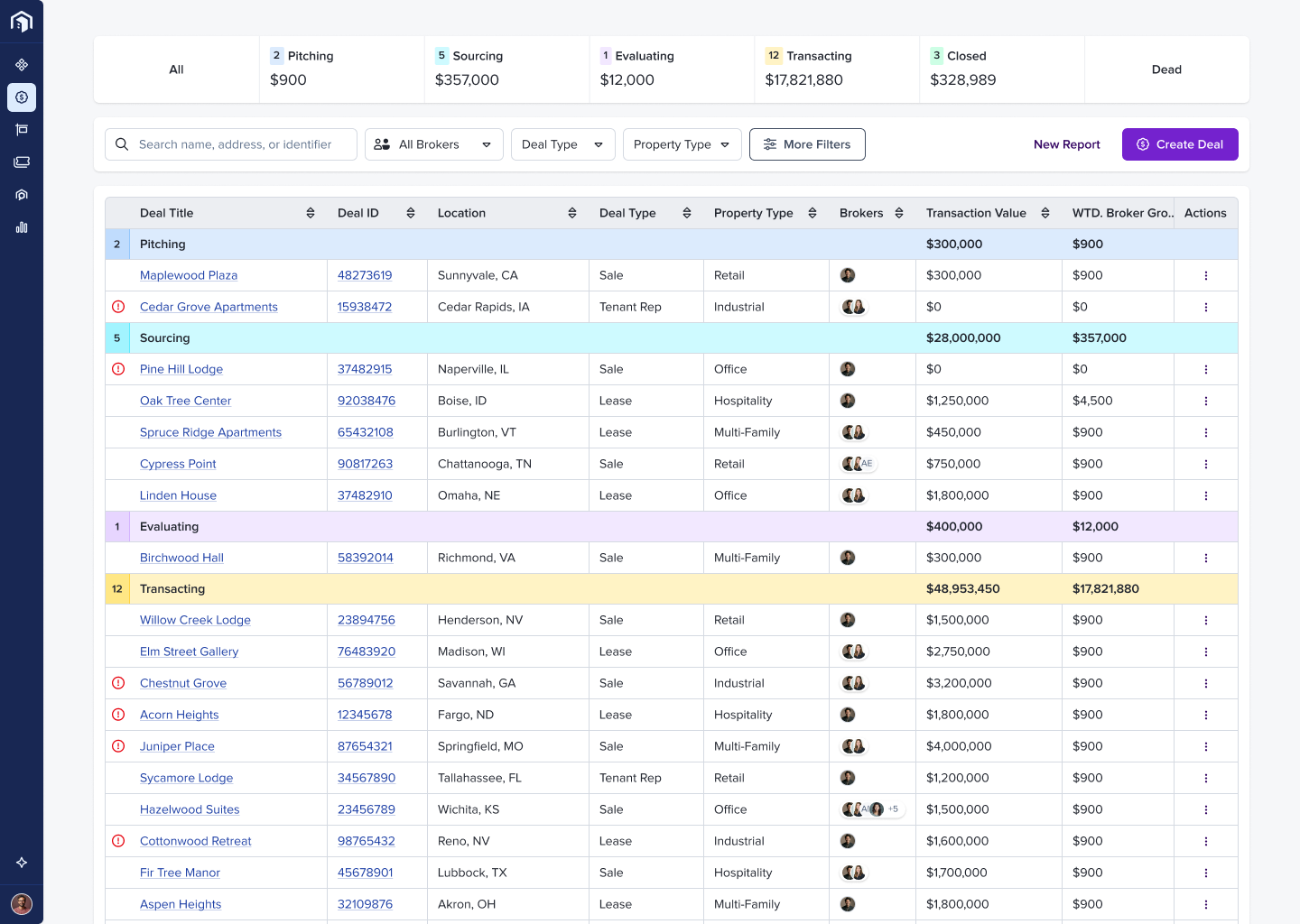Click the $4,000,000 value for Juniper Place
1300x924 pixels.
(959, 746)
